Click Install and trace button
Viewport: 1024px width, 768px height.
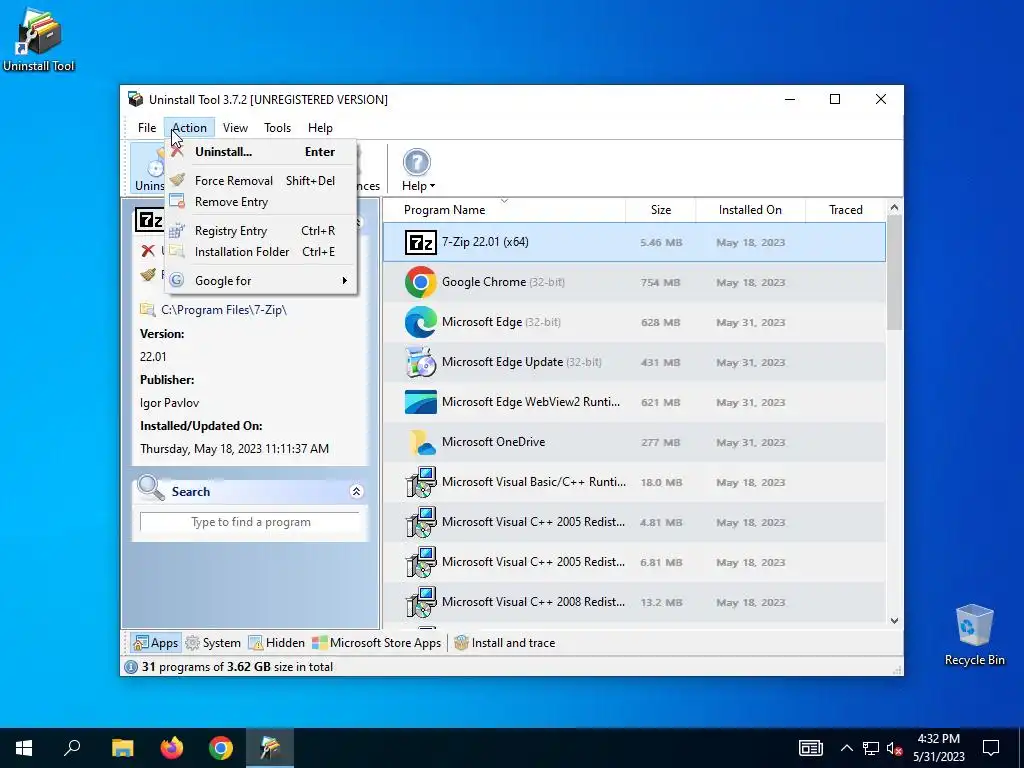[x=504, y=643]
